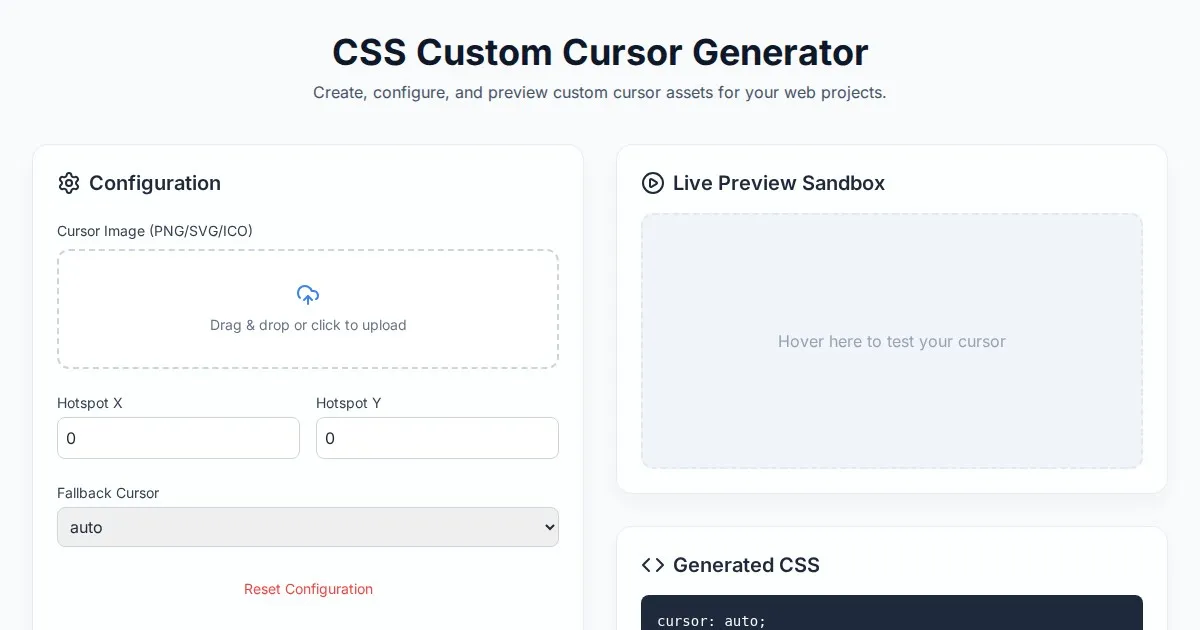Click the CSS Custom Cursor Generator title
1200x630 pixels.
pos(600,52)
